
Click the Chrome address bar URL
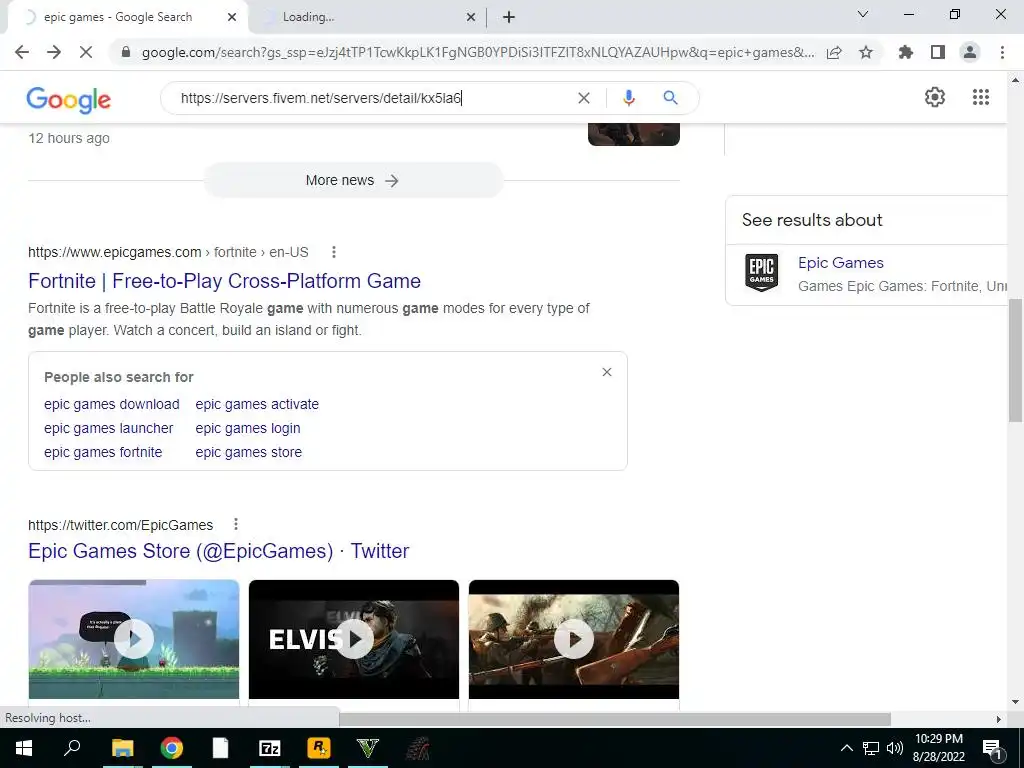[x=478, y=52]
